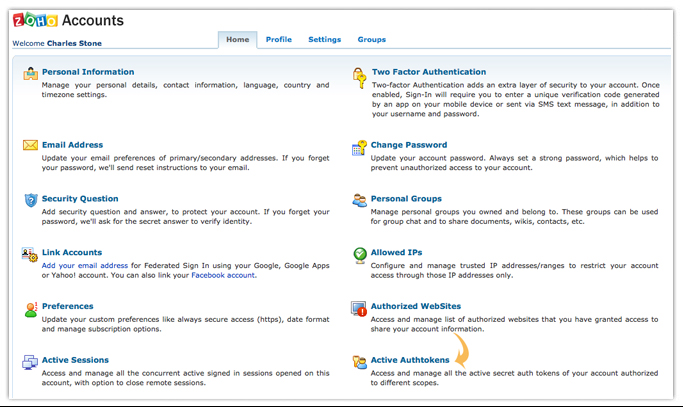
Task: Click the Allowed IPs checkmark icon
Action: pyautogui.click(x=359, y=255)
